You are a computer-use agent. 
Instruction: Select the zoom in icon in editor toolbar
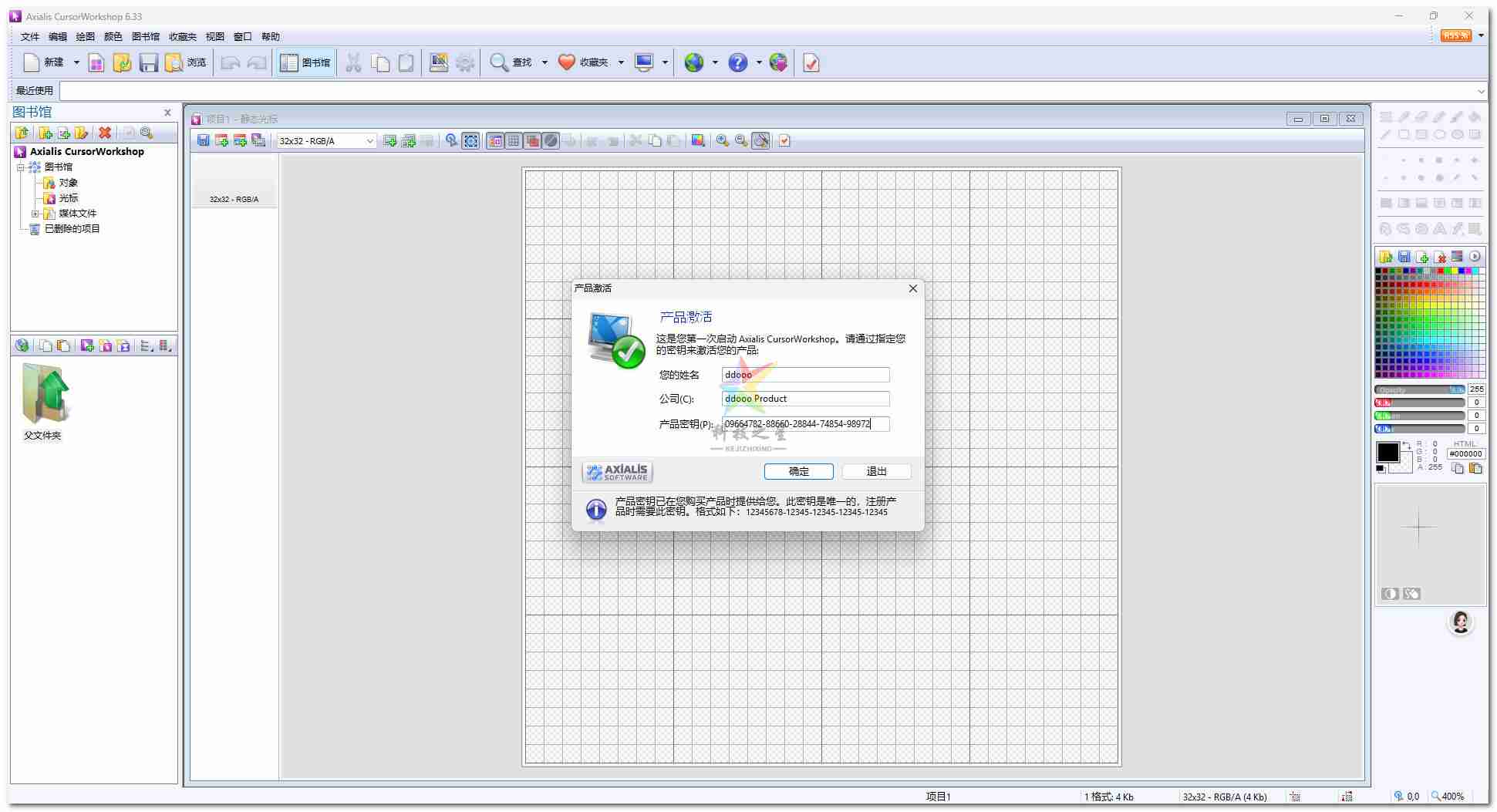point(723,141)
